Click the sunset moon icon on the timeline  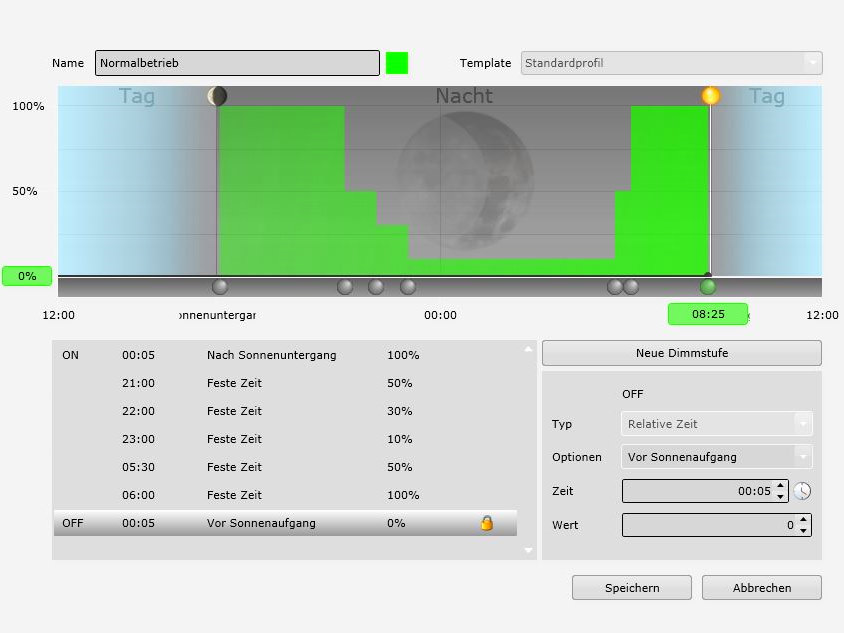[217, 96]
